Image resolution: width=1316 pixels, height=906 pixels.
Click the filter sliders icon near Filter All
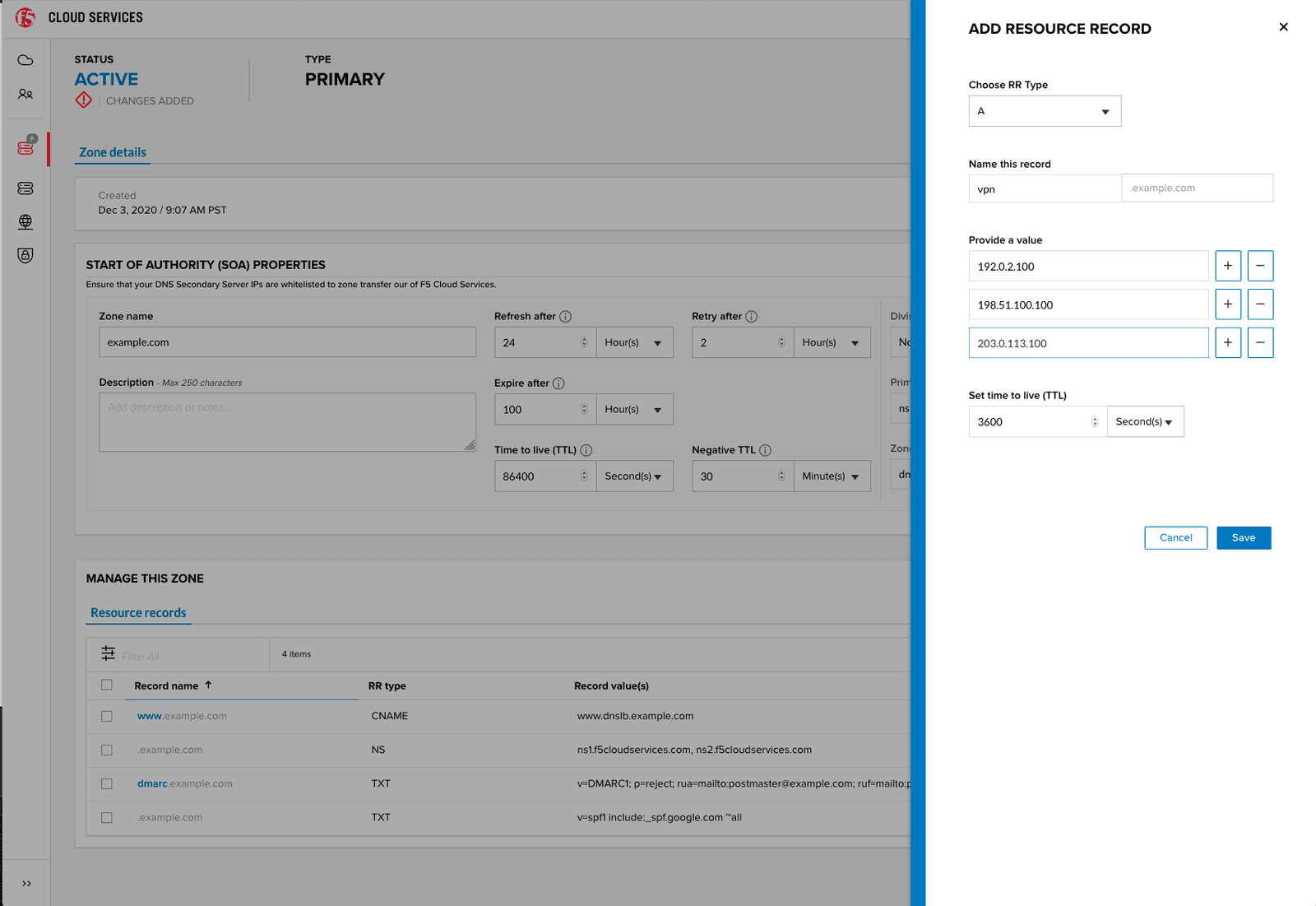(x=108, y=653)
